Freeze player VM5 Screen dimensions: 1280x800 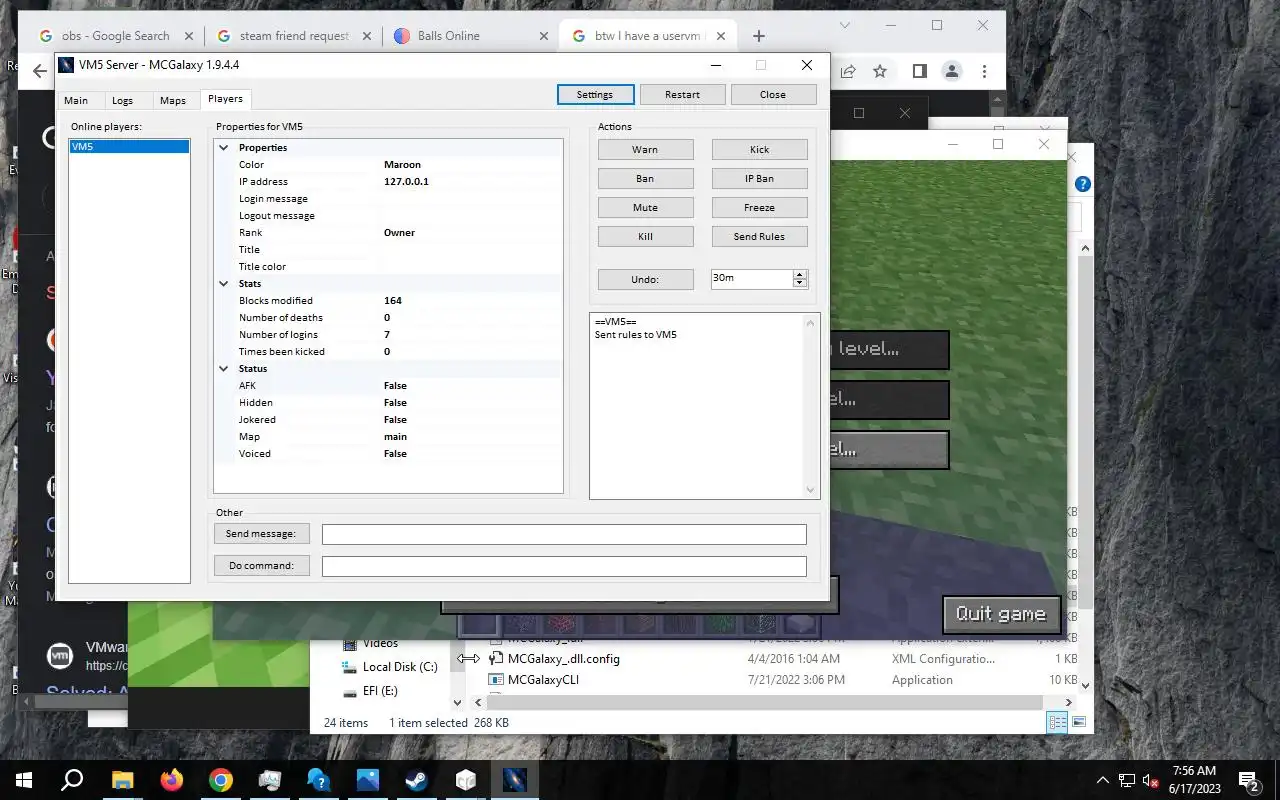[759, 207]
